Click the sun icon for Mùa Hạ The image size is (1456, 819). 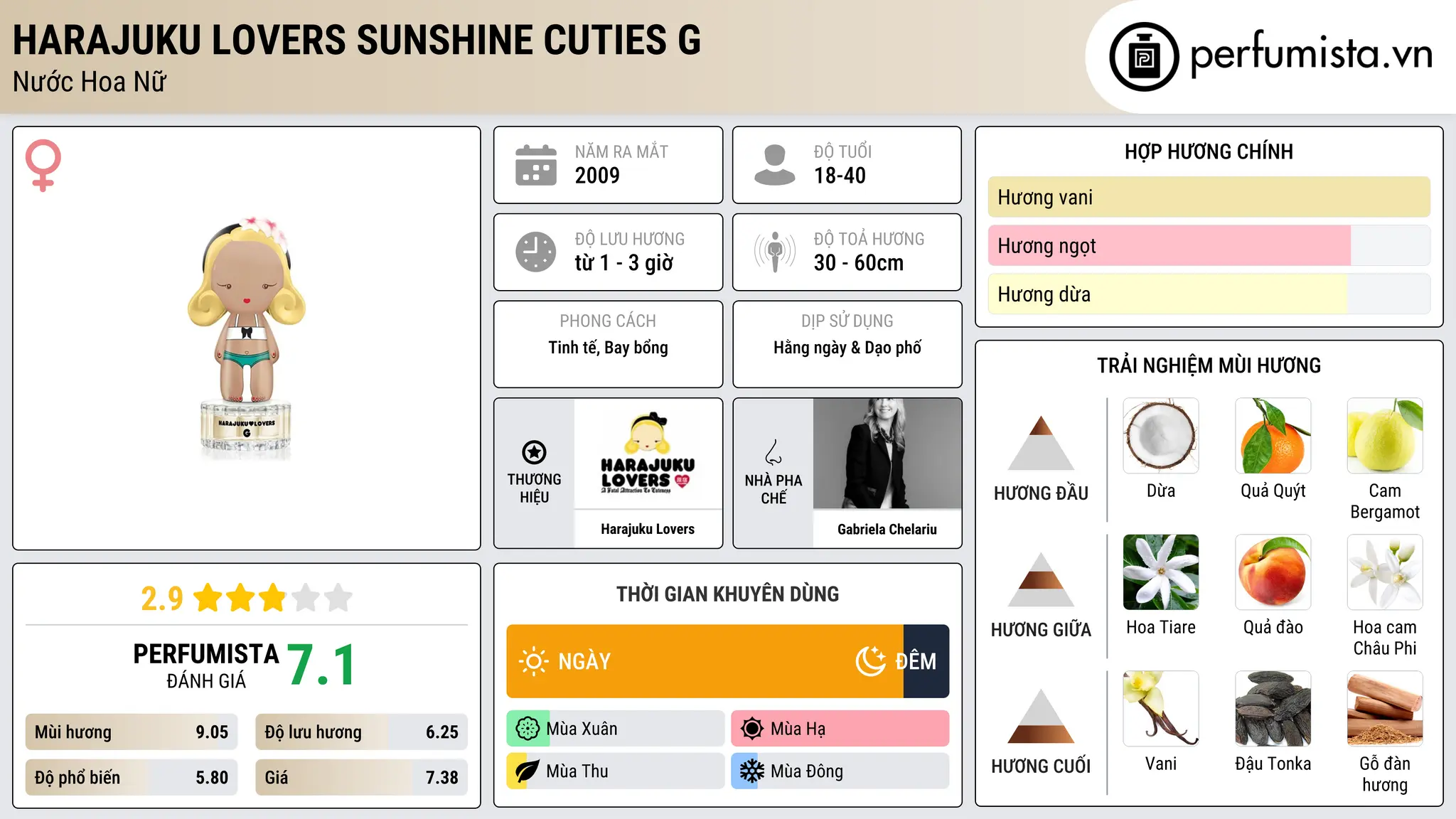point(751,729)
